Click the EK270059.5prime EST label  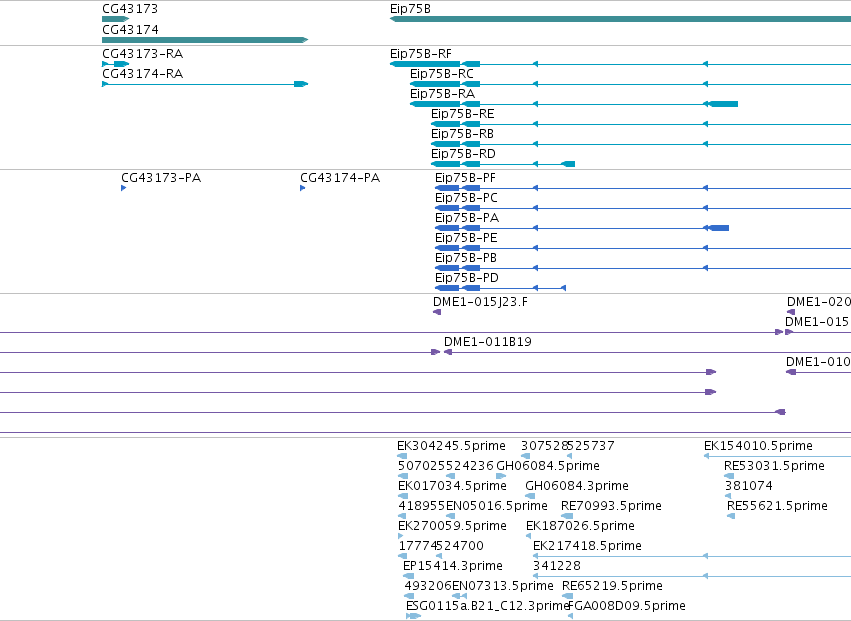(452, 527)
